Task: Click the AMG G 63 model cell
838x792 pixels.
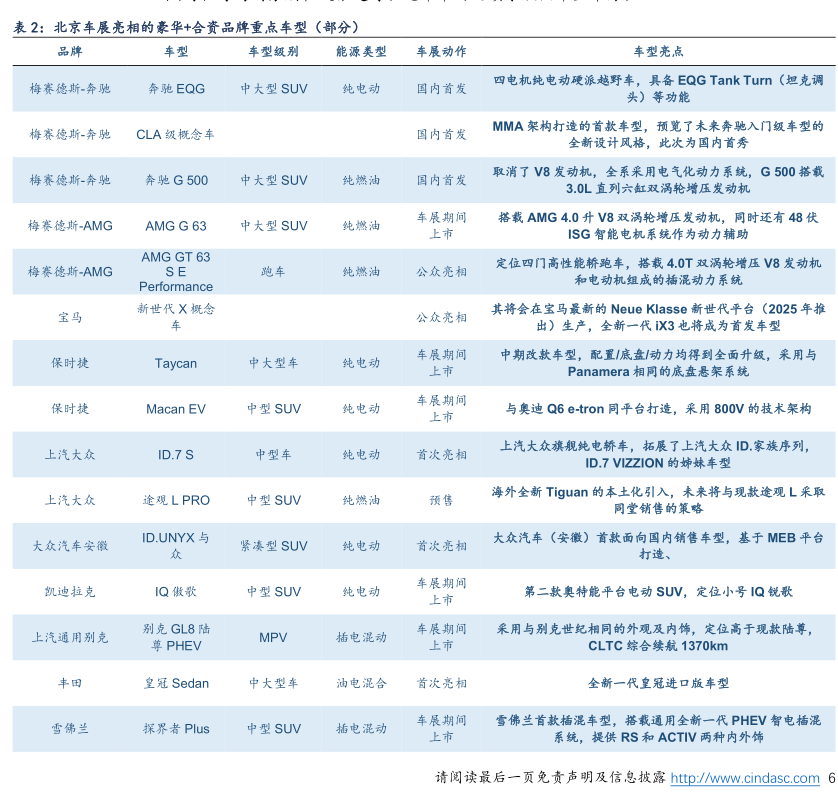Action: coord(175,226)
